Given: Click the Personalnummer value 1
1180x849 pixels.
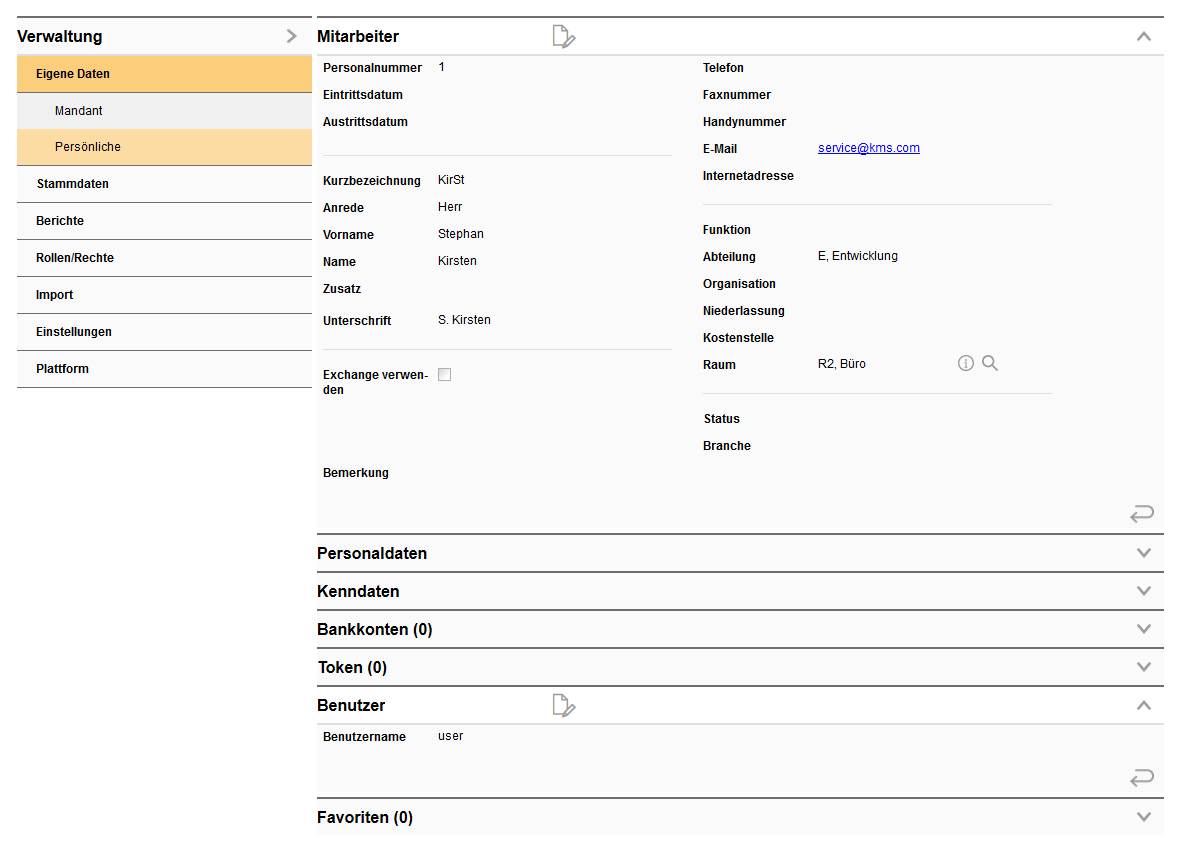Looking at the screenshot, I should pyautogui.click(x=442, y=67).
